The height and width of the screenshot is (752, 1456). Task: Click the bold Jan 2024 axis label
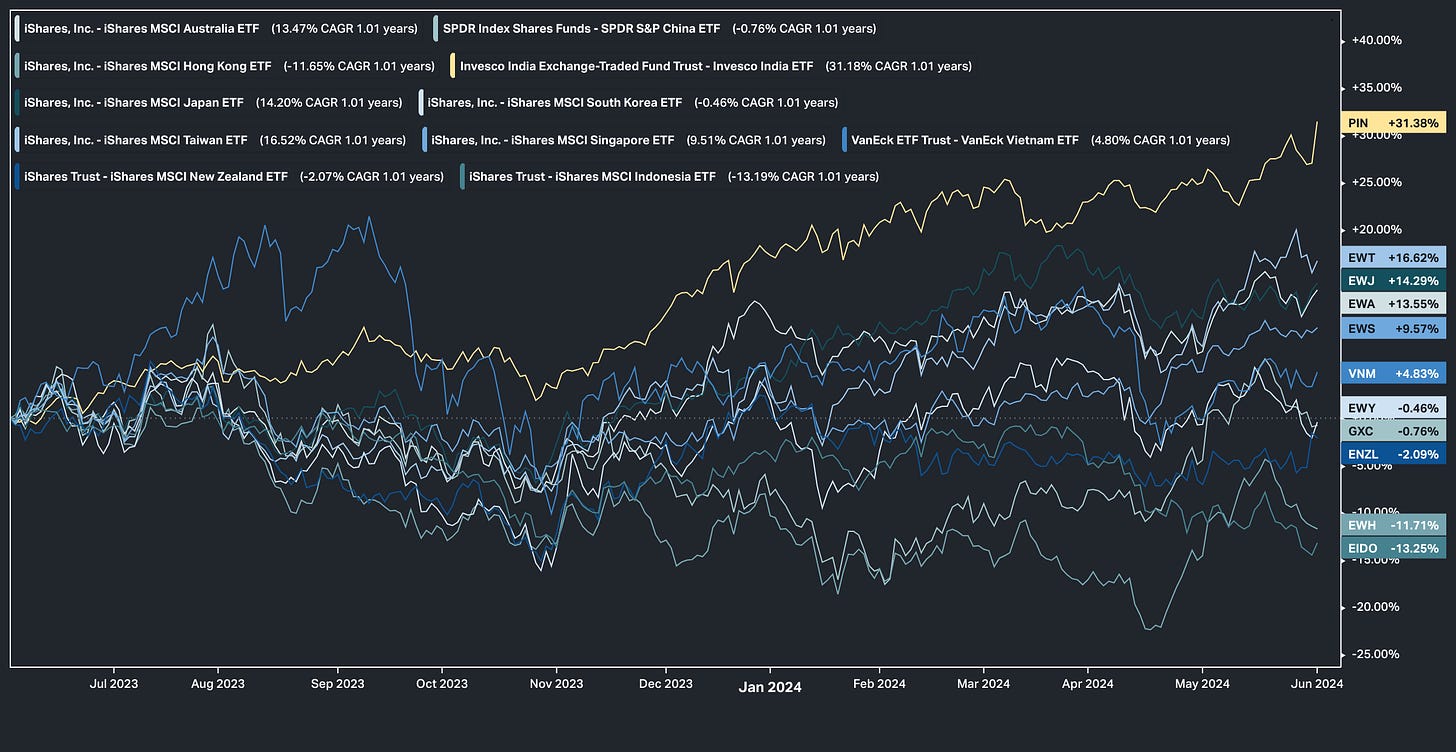[x=770, y=687]
